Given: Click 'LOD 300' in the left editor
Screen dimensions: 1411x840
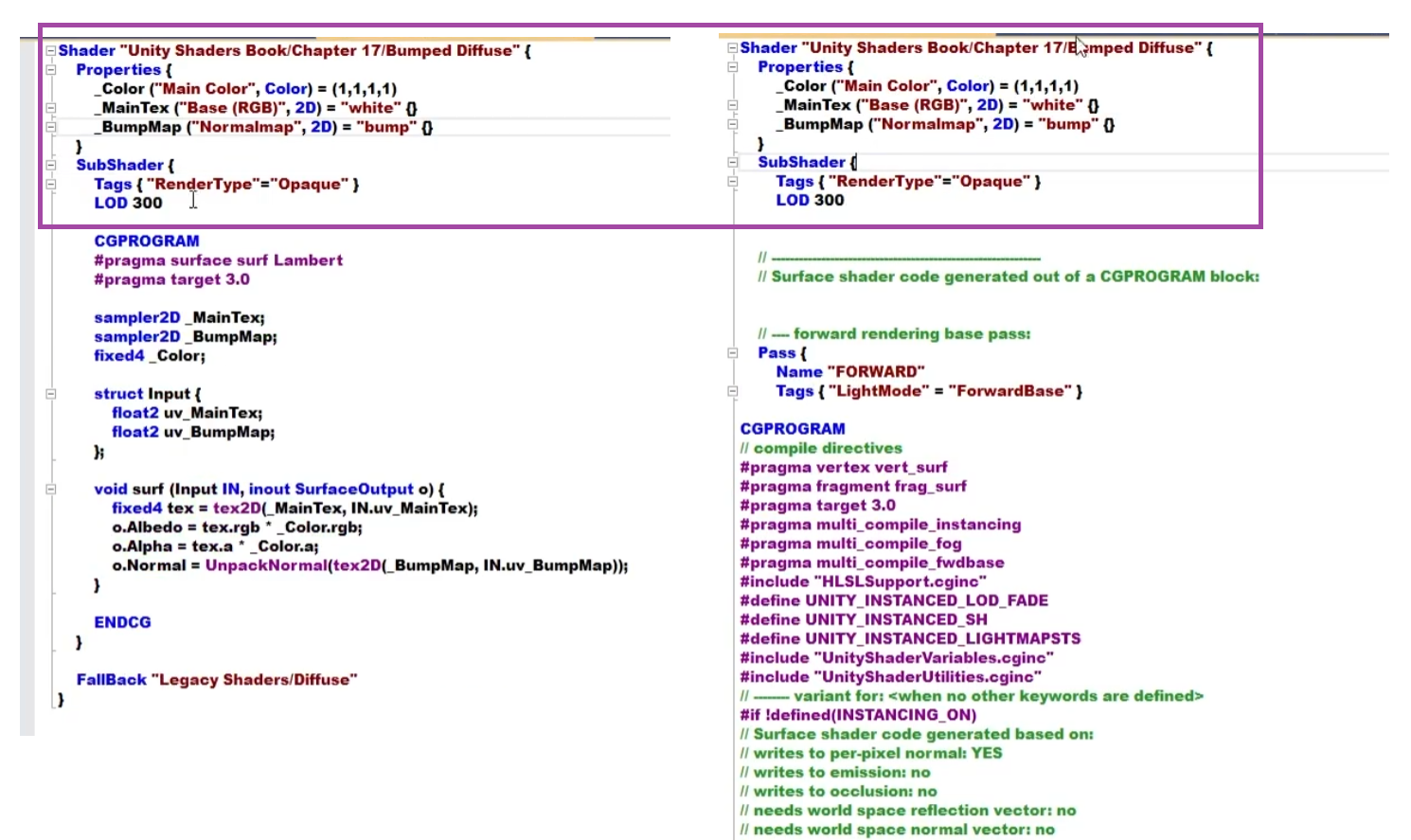Looking at the screenshot, I should (128, 203).
